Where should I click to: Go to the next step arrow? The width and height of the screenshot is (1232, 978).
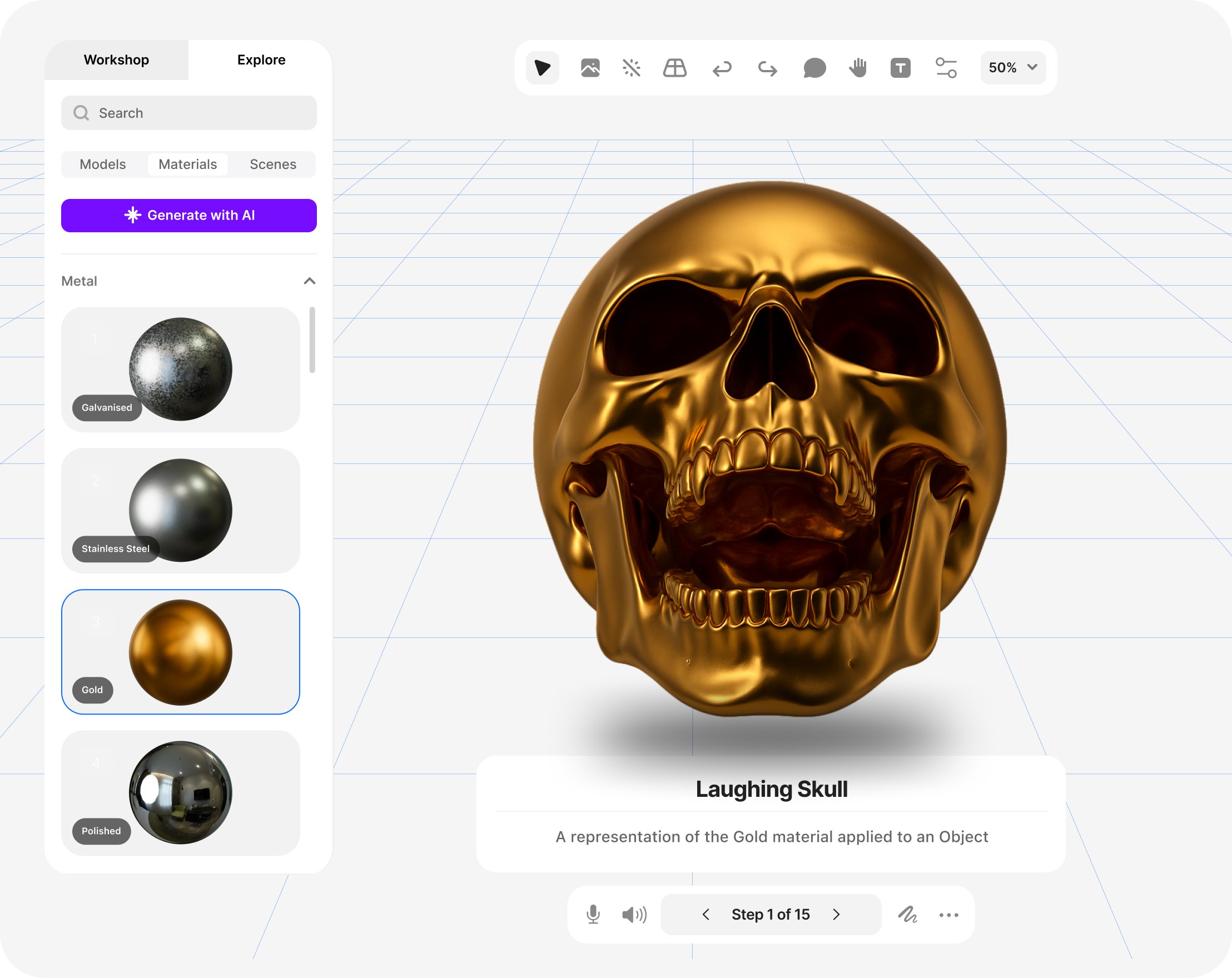pyautogui.click(x=837, y=915)
